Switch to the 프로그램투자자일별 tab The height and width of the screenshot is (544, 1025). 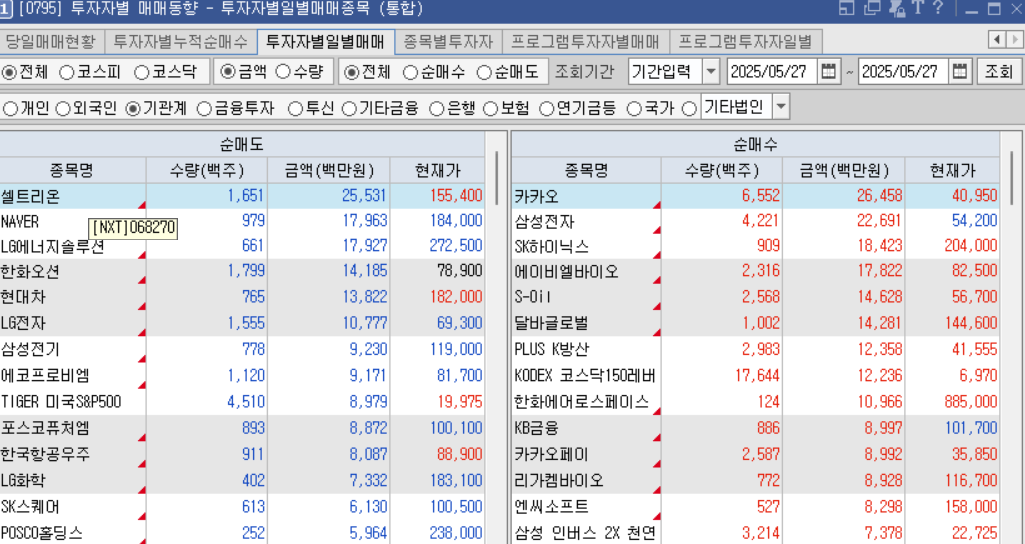745,42
